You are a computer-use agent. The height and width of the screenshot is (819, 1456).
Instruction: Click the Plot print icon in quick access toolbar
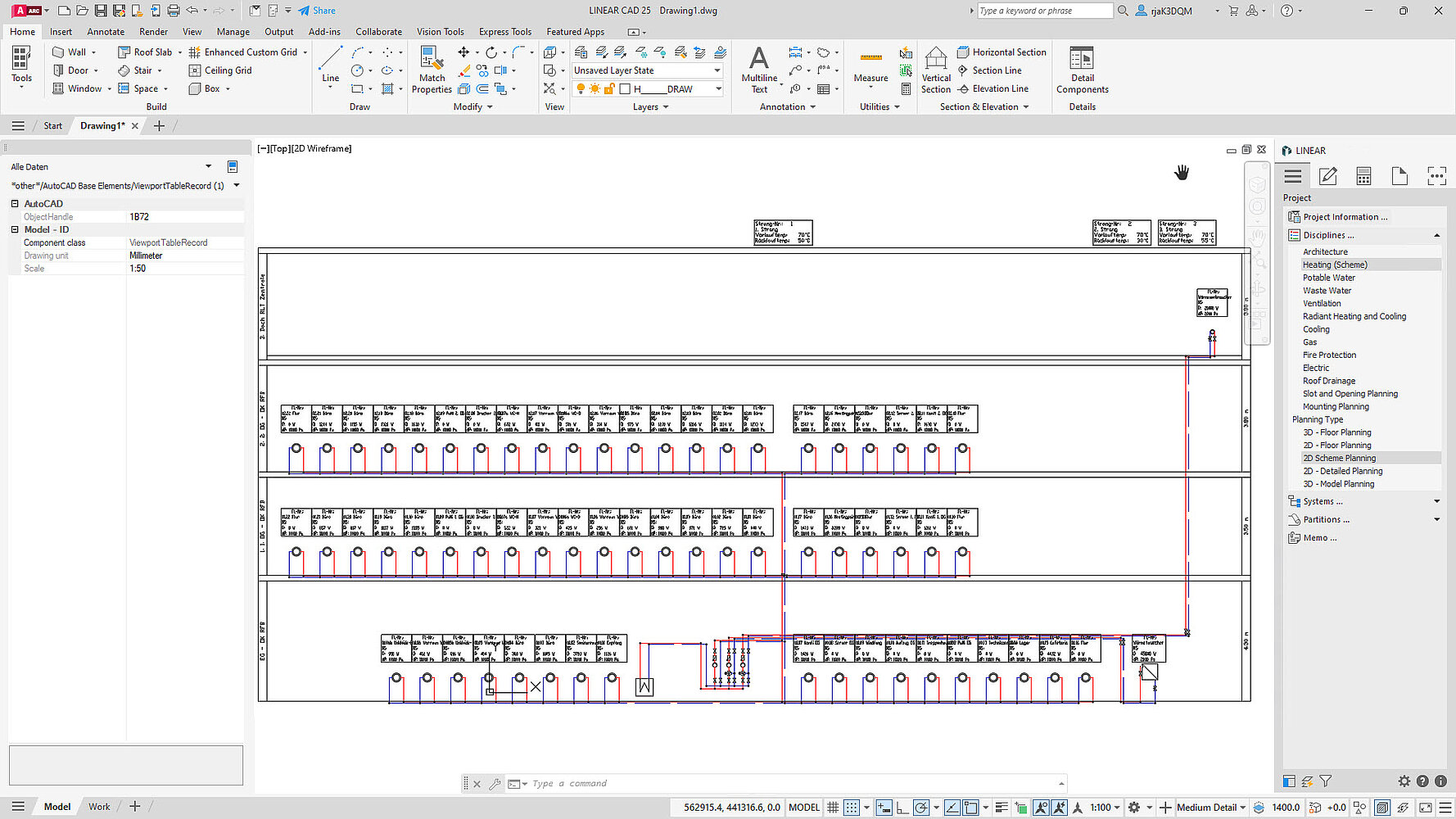(x=173, y=11)
